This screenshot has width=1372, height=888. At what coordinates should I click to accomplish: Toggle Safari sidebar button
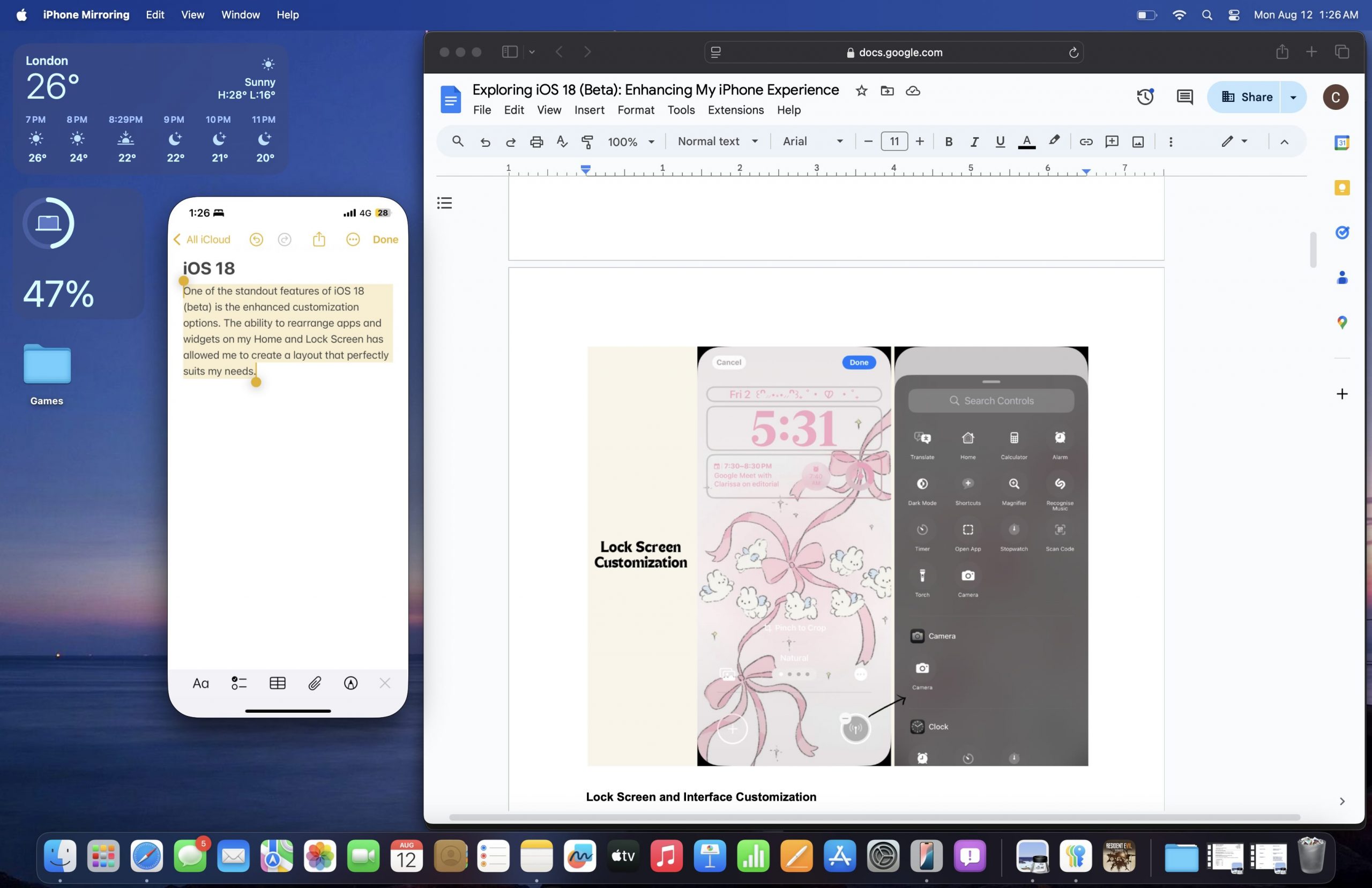(510, 52)
